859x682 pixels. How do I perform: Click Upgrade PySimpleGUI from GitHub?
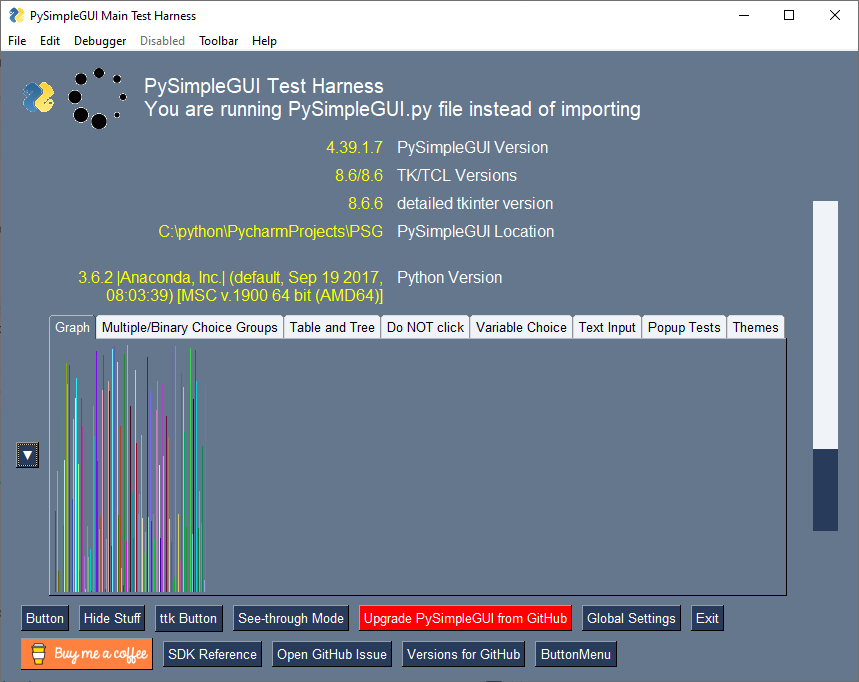click(464, 618)
